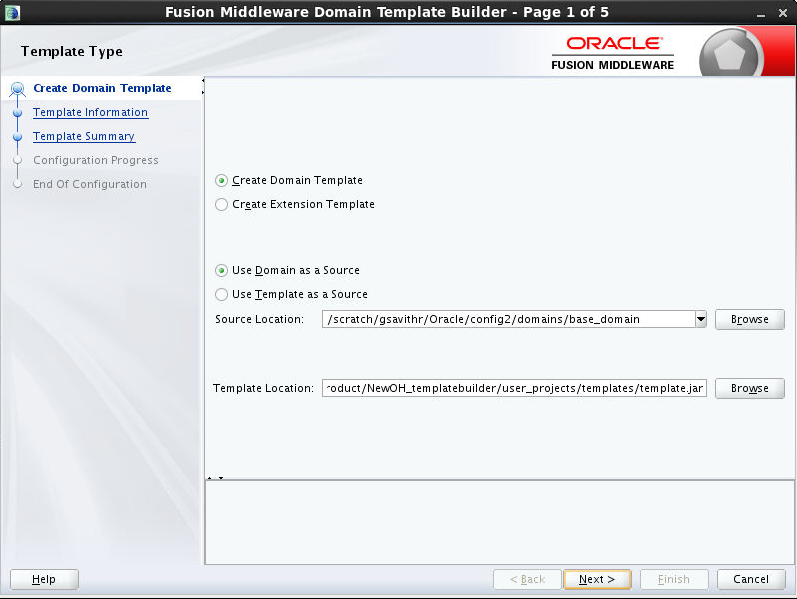This screenshot has width=797, height=599.
Task: Open the Template Information step
Action: pos(90,112)
